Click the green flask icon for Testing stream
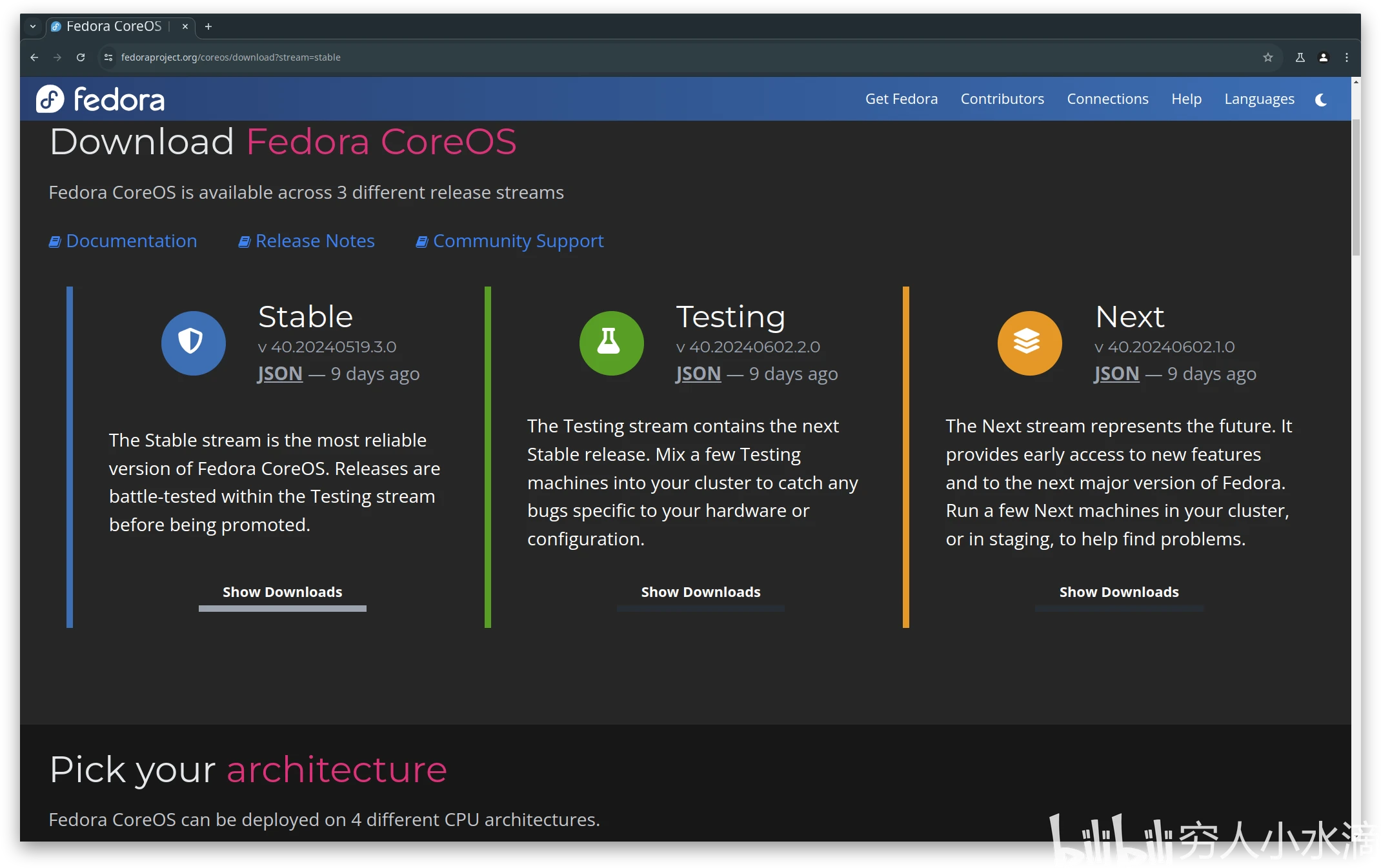 [610, 343]
